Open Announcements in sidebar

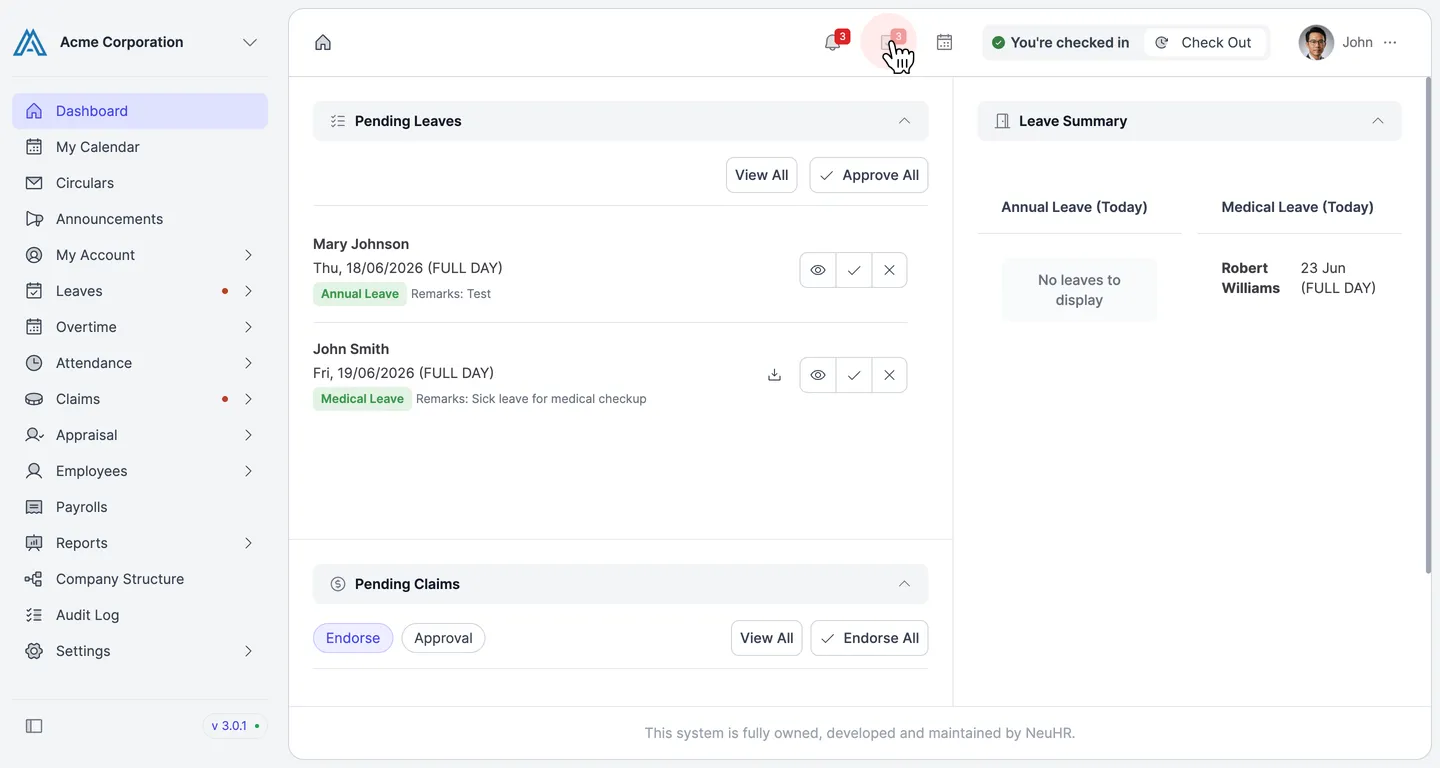140,219
